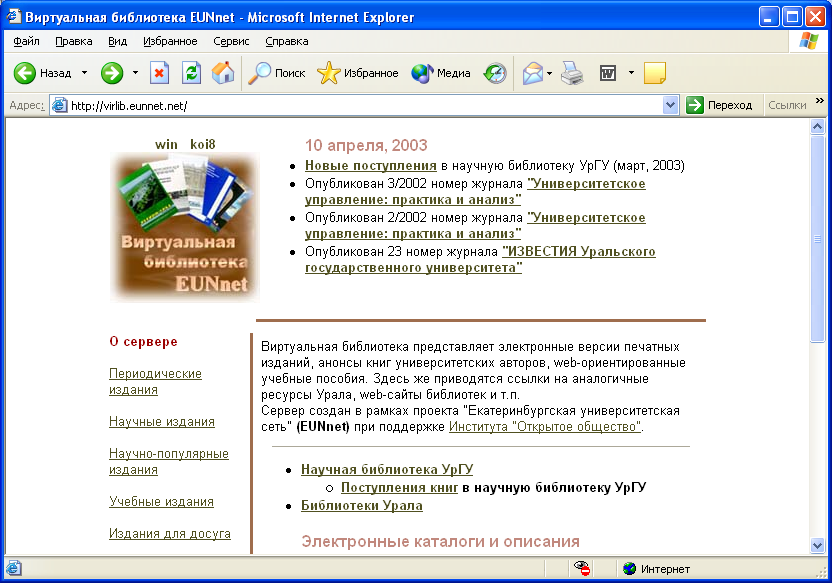
Task: Open the Справка menu
Action: coord(287,41)
